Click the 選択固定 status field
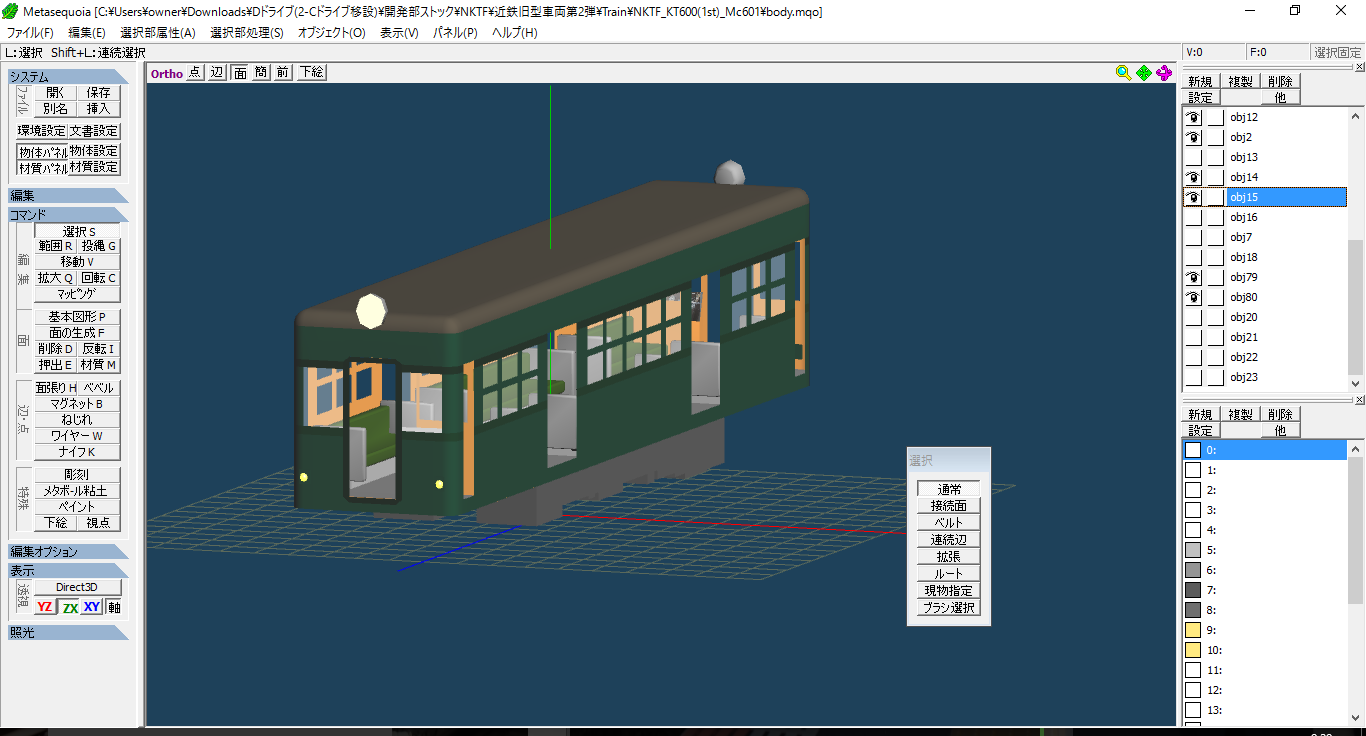The image size is (1366, 736). pos(1337,52)
